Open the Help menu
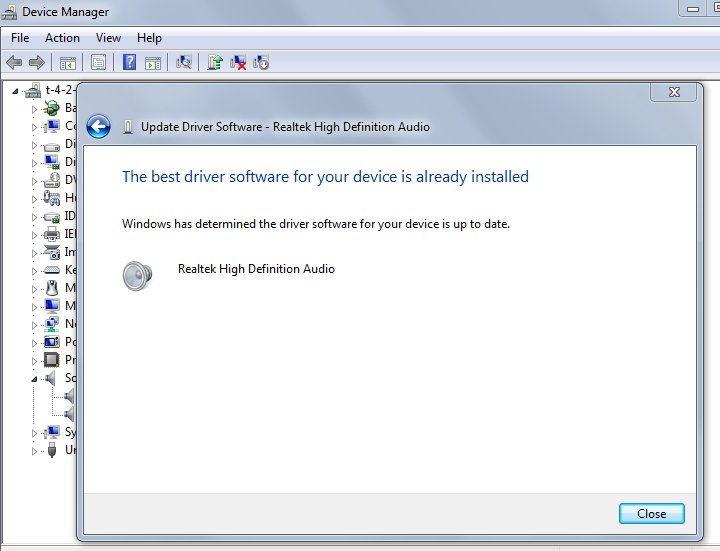720x551 pixels. pyautogui.click(x=149, y=38)
